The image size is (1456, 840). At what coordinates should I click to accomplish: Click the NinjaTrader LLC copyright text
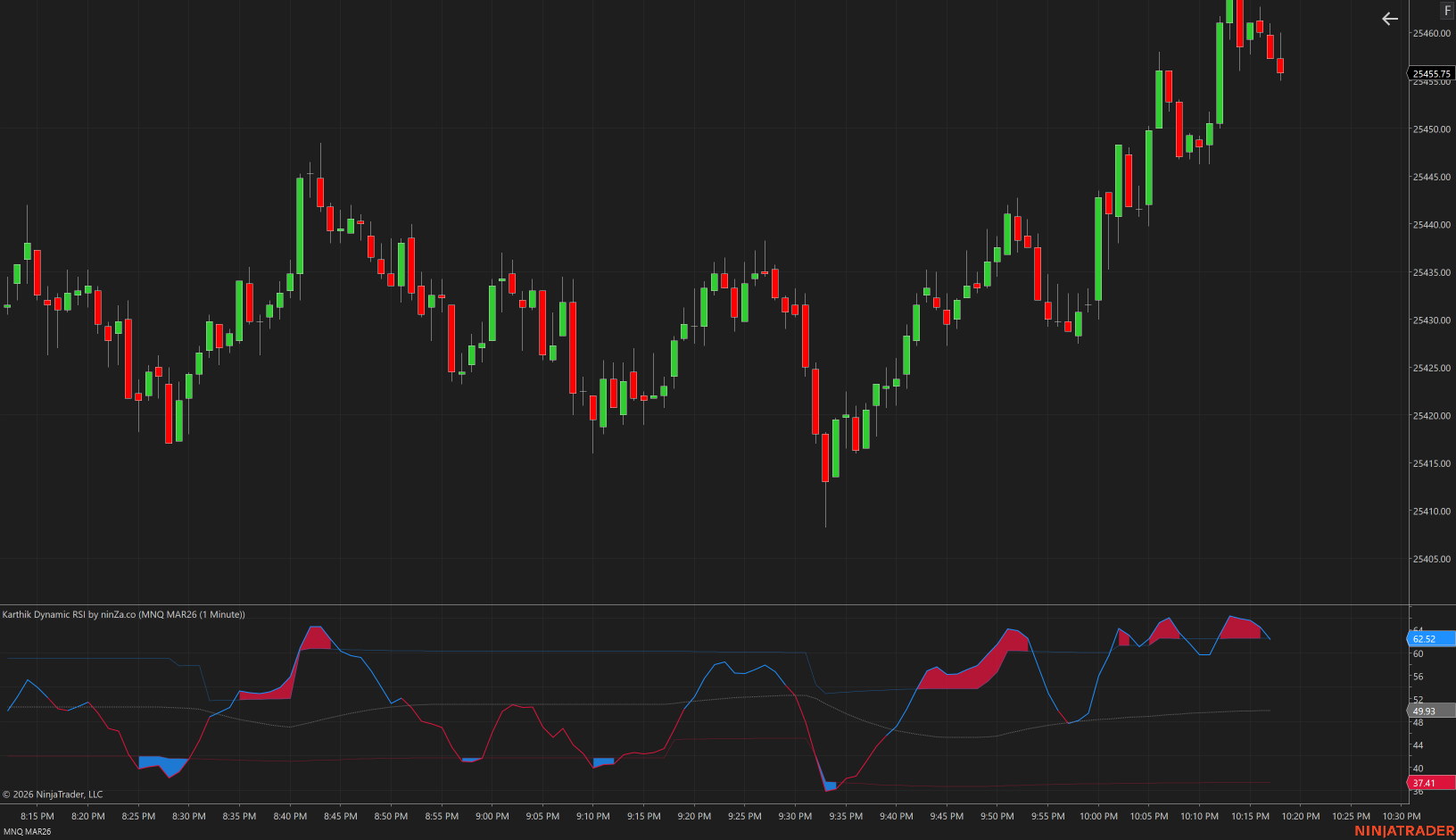coord(53,794)
